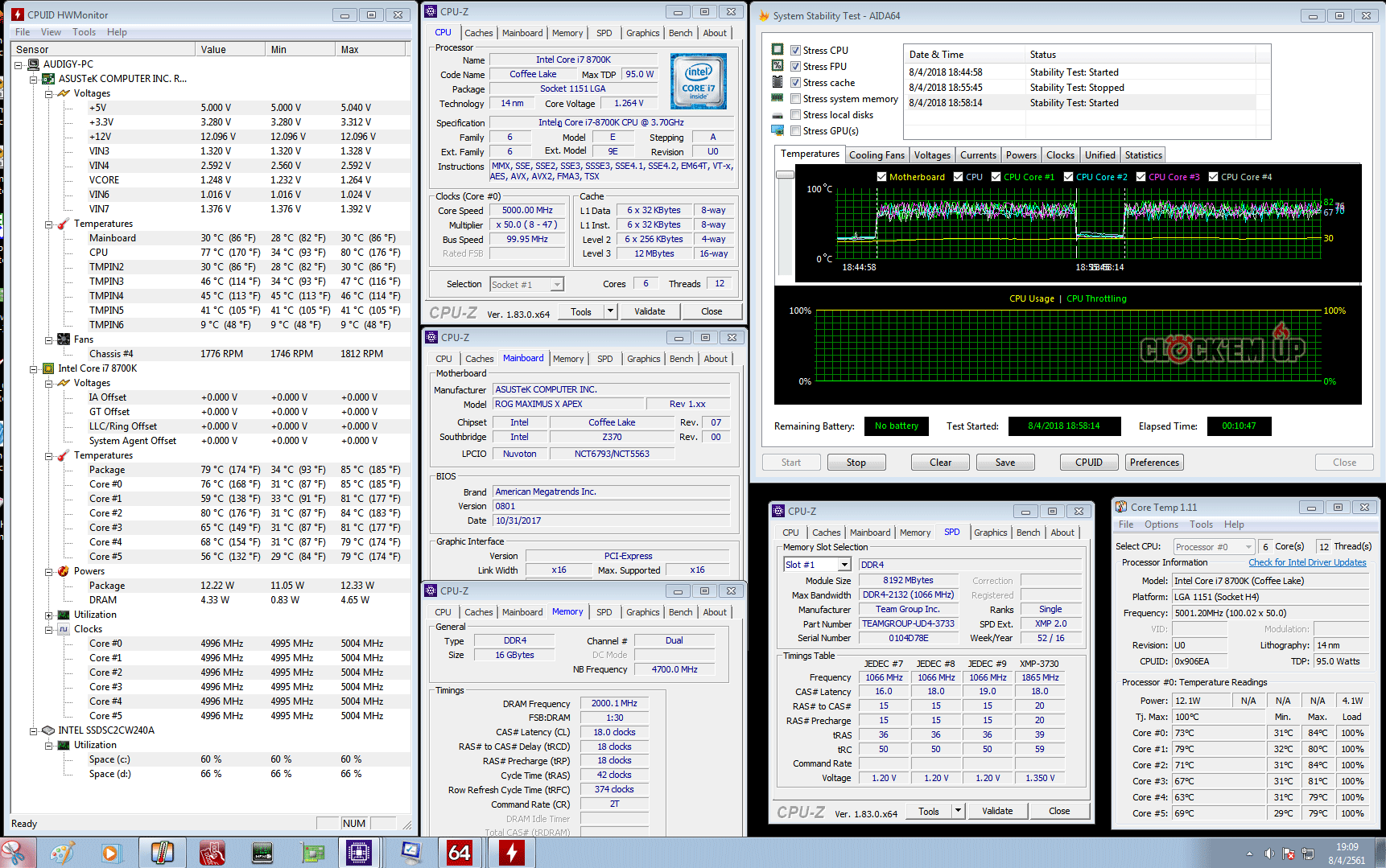The width and height of the screenshot is (1386, 868).
Task: Open the AIDA64 taskbar icon
Action: coord(460,852)
